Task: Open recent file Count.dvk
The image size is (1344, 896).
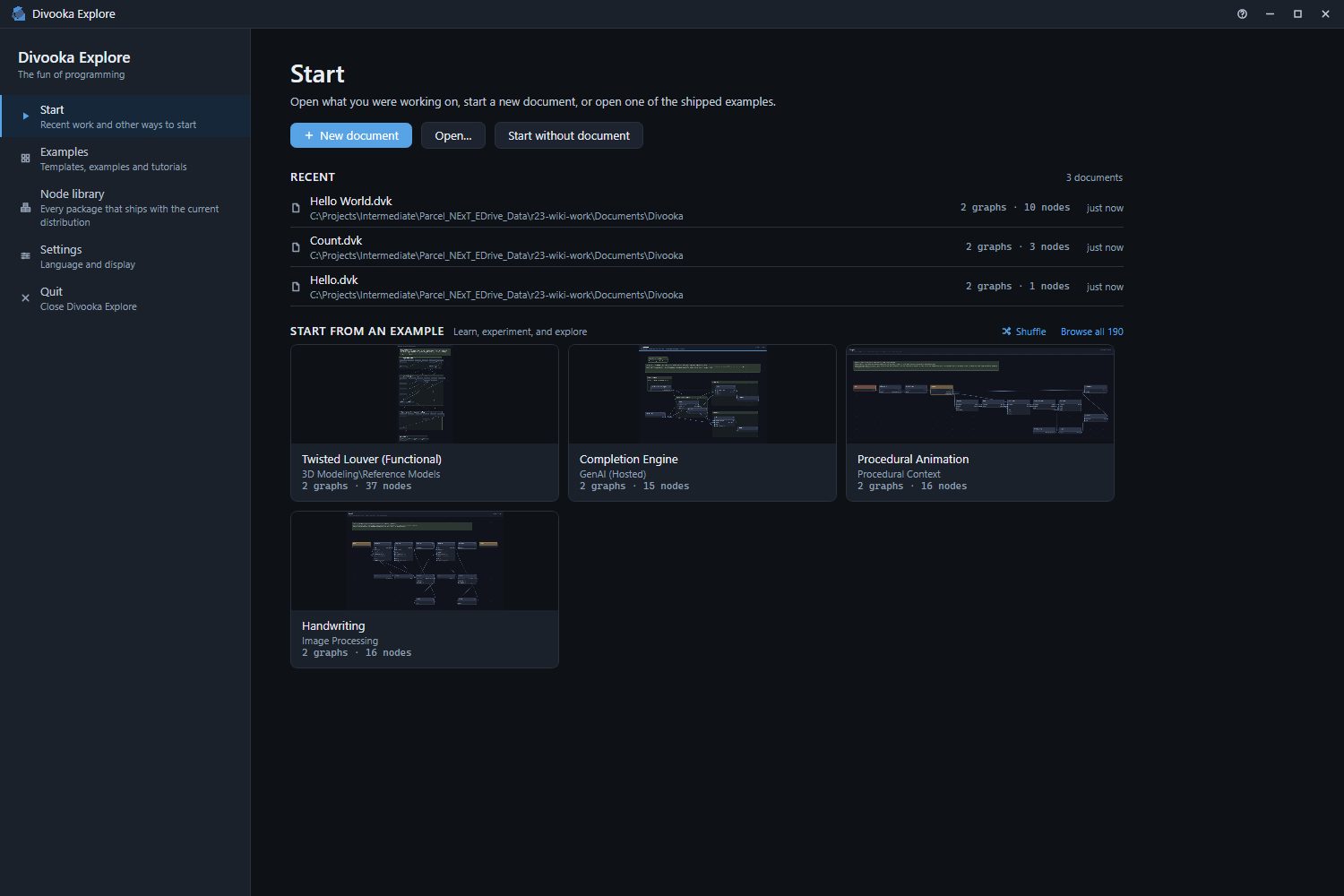Action: [707, 247]
